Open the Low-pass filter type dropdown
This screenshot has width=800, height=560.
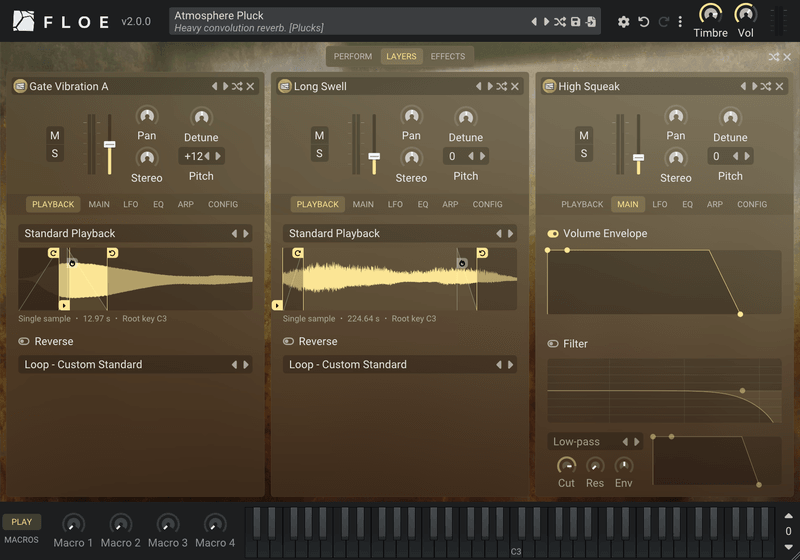pos(595,442)
